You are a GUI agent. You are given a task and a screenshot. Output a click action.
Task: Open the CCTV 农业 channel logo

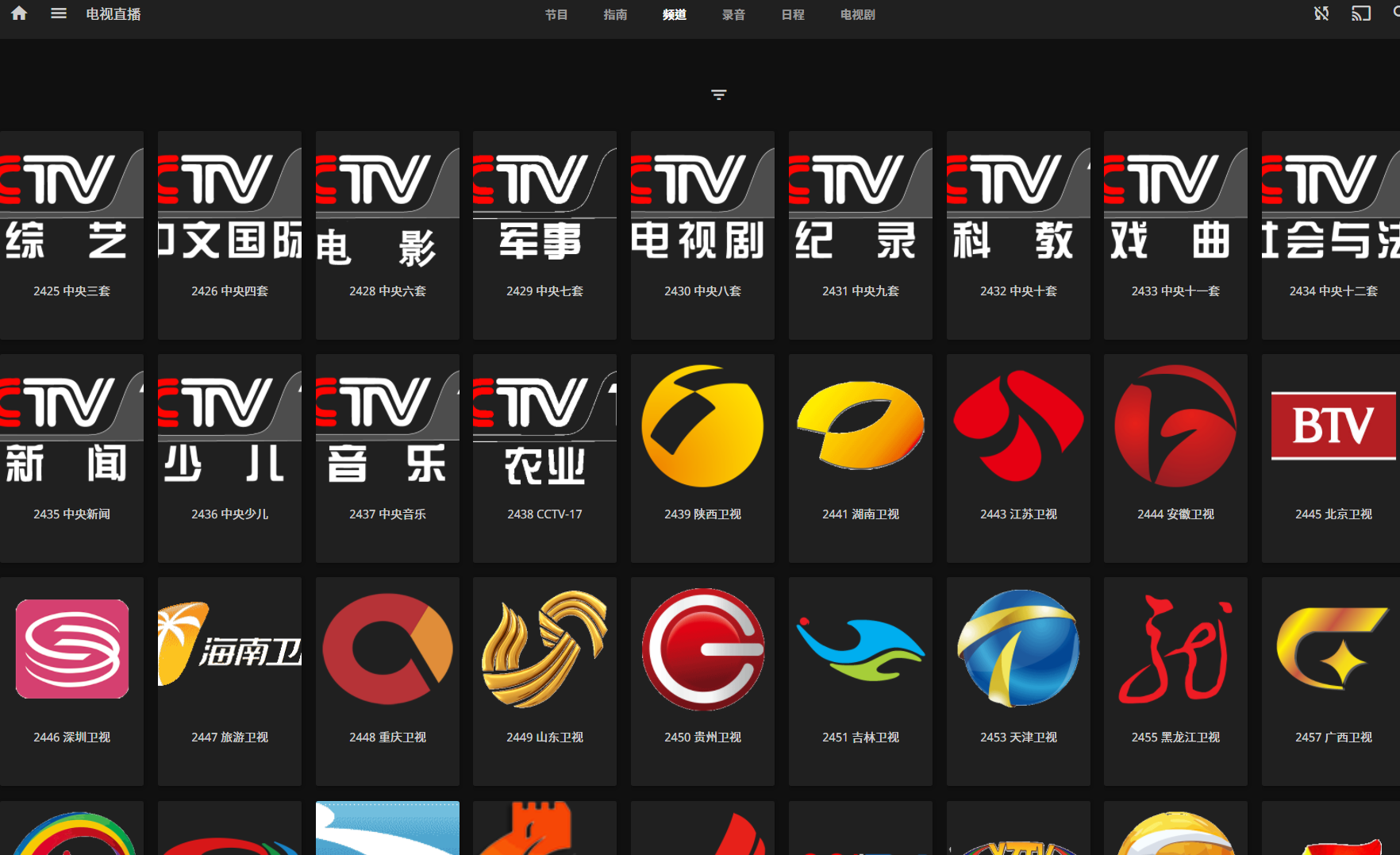[x=544, y=426]
